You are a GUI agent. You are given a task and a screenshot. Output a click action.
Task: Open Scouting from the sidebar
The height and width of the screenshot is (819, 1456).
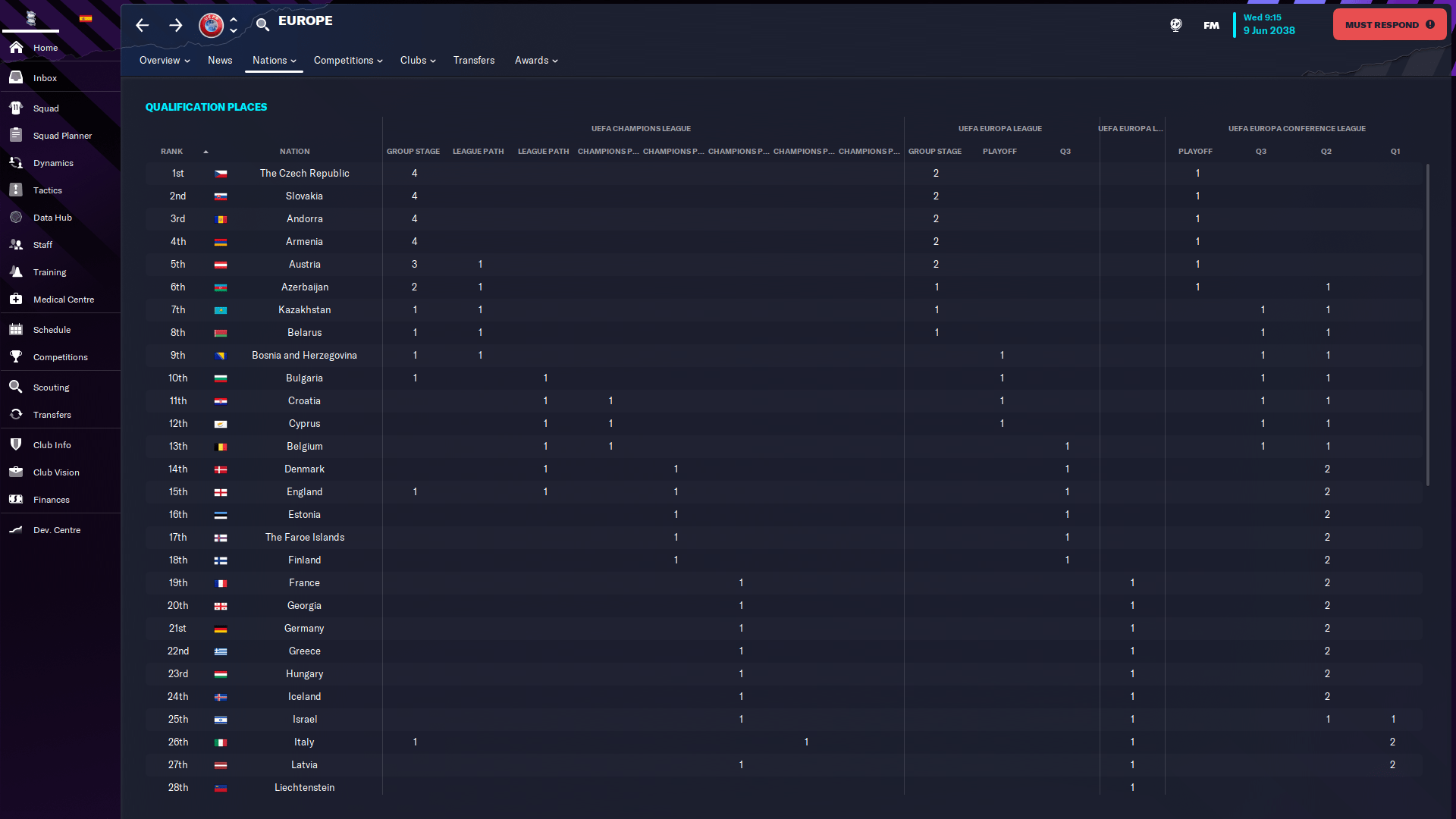click(x=51, y=388)
